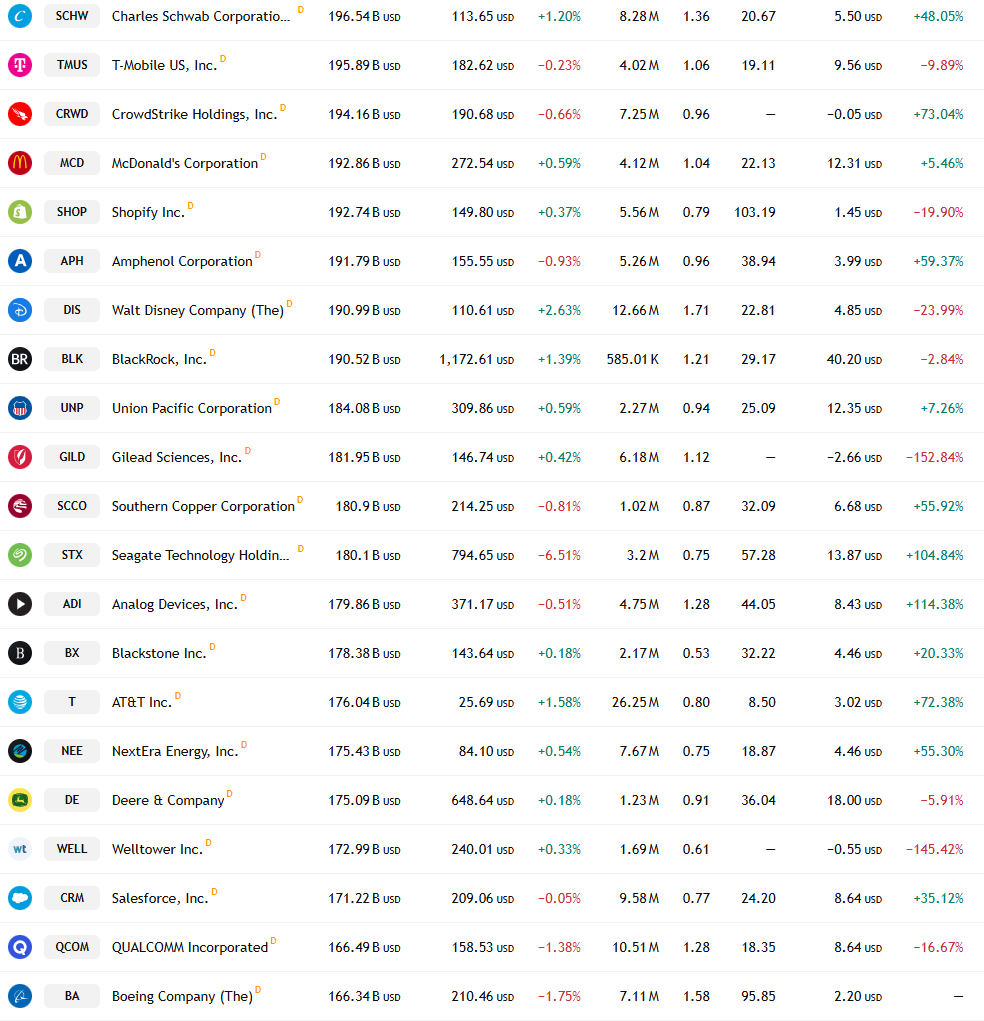The height and width of the screenshot is (1021, 984).
Task: Open the STX ticker badge
Action: tap(72, 555)
